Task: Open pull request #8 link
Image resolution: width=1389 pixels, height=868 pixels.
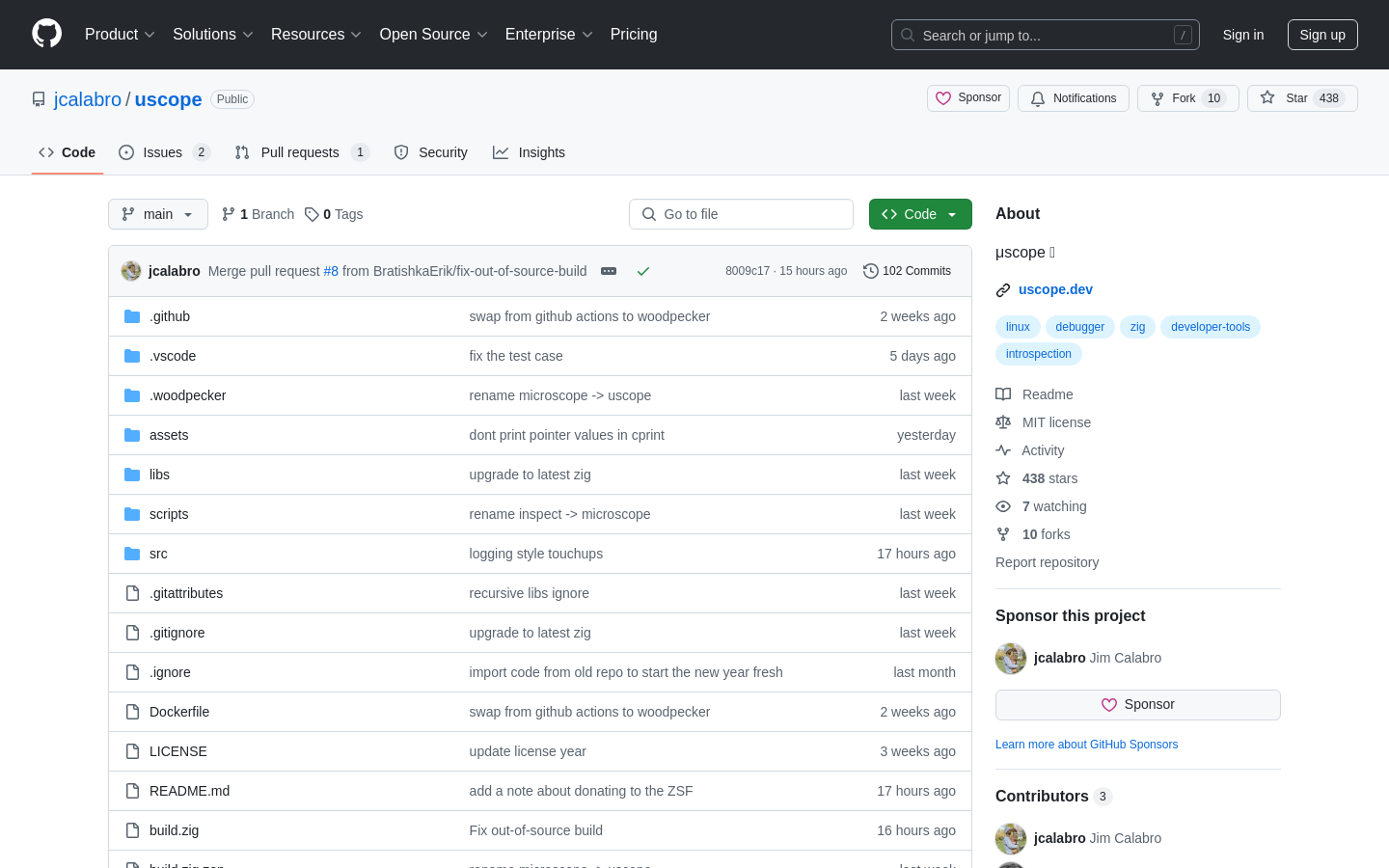Action: [331, 271]
